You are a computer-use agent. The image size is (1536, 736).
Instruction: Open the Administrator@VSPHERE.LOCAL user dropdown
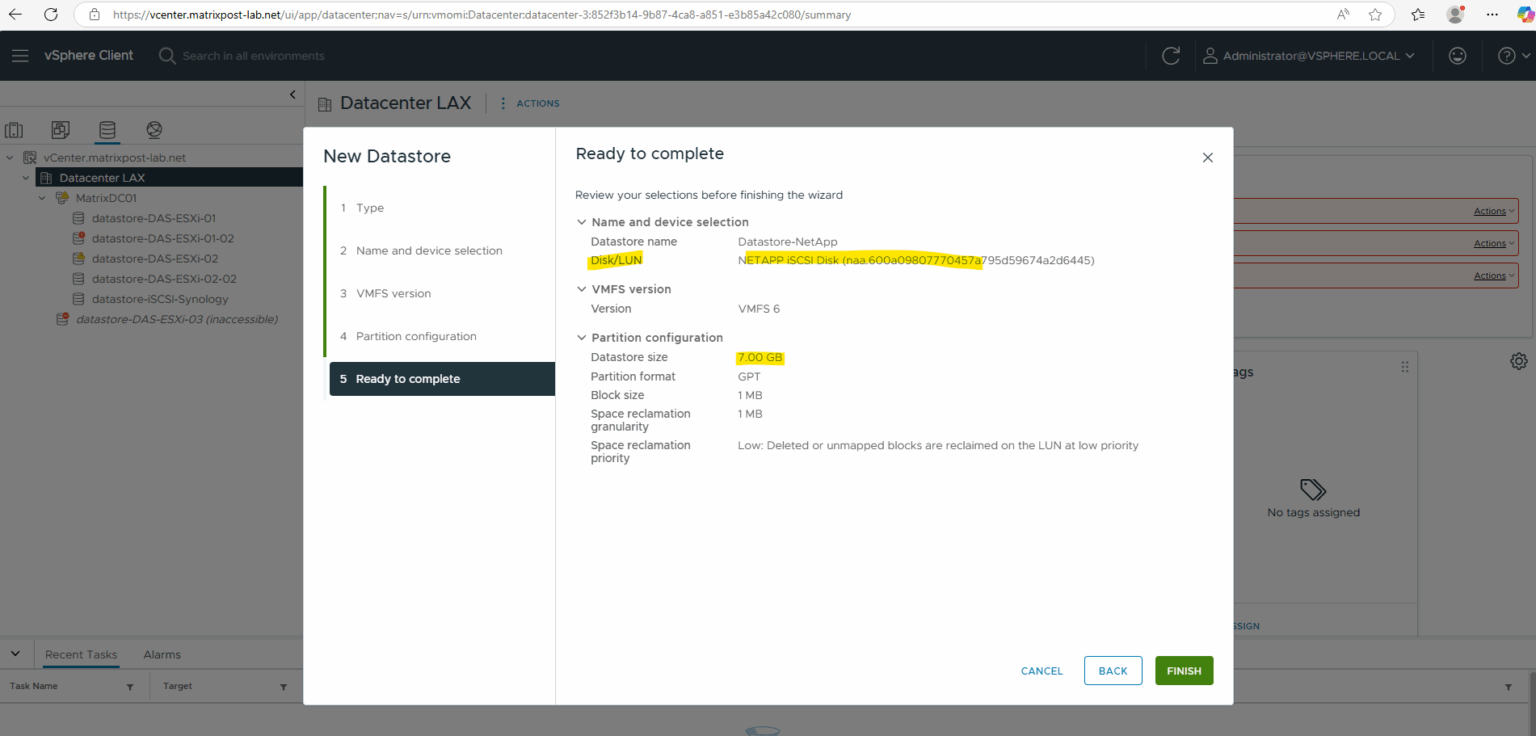tap(1311, 55)
